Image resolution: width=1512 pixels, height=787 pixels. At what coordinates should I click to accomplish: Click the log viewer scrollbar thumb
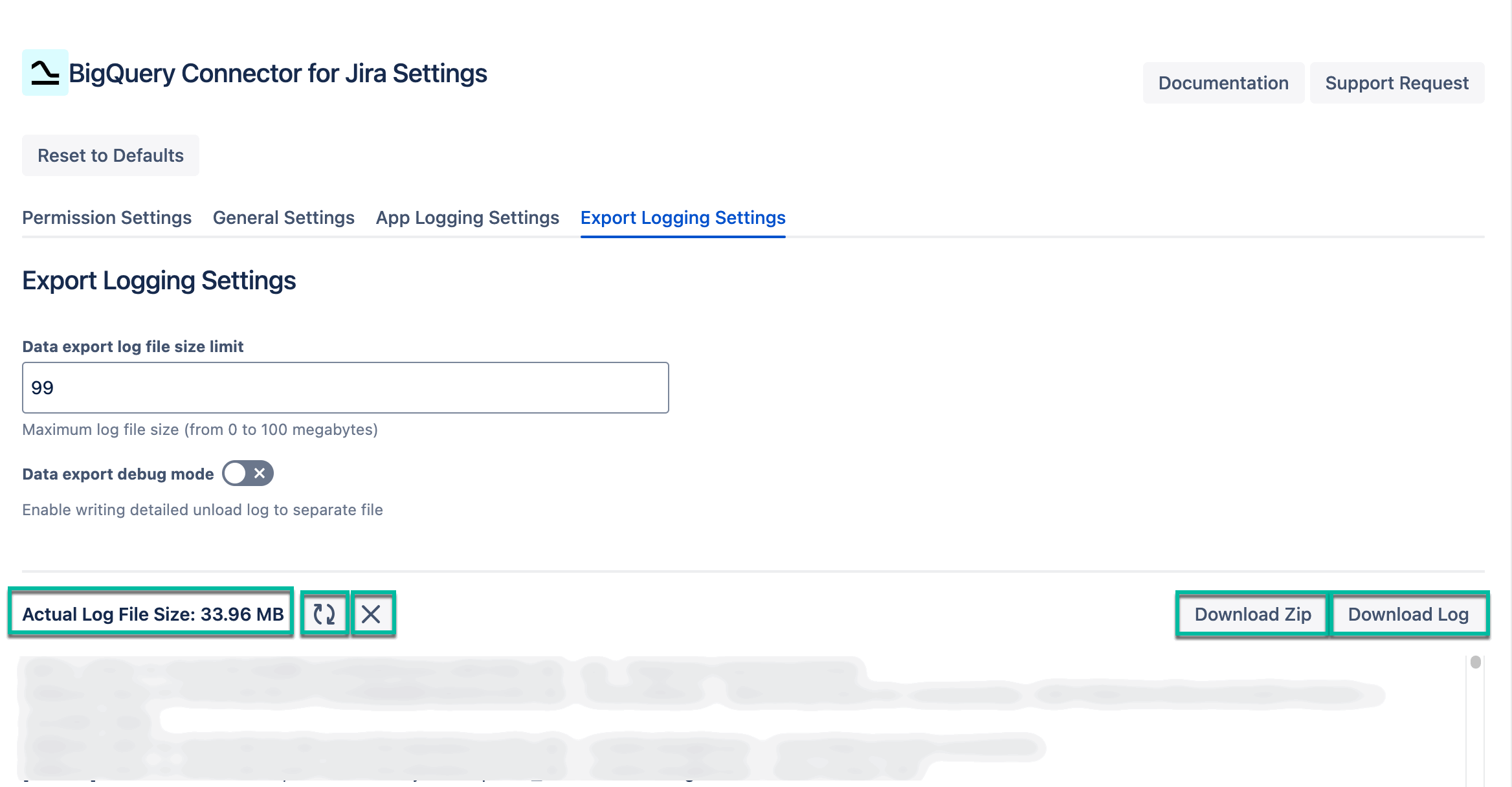coord(1475,661)
